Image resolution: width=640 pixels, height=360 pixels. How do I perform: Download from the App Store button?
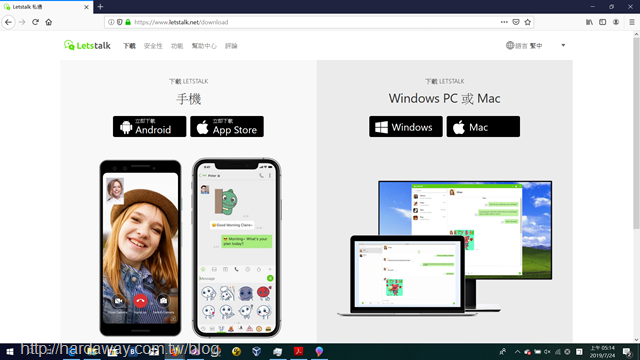pos(227,127)
